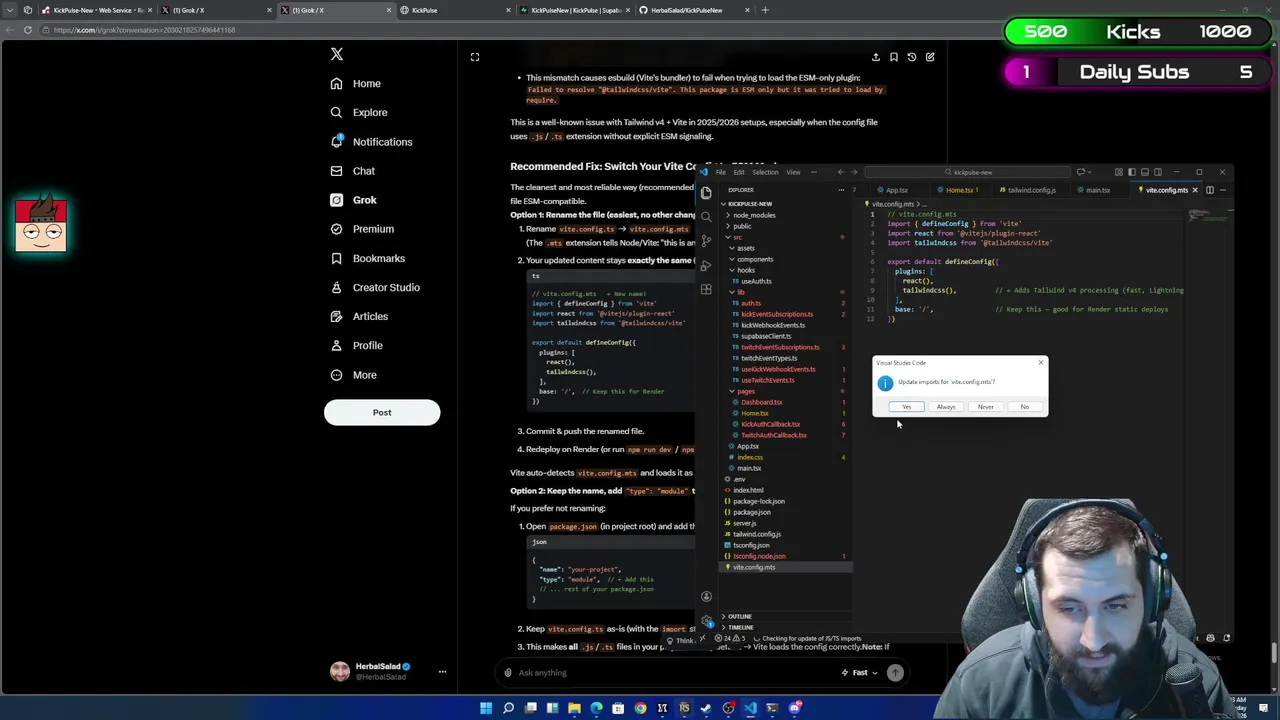Viewport: 1280px width, 720px height.
Task: Click VS Code split editor icon
Action: pos(1209,190)
